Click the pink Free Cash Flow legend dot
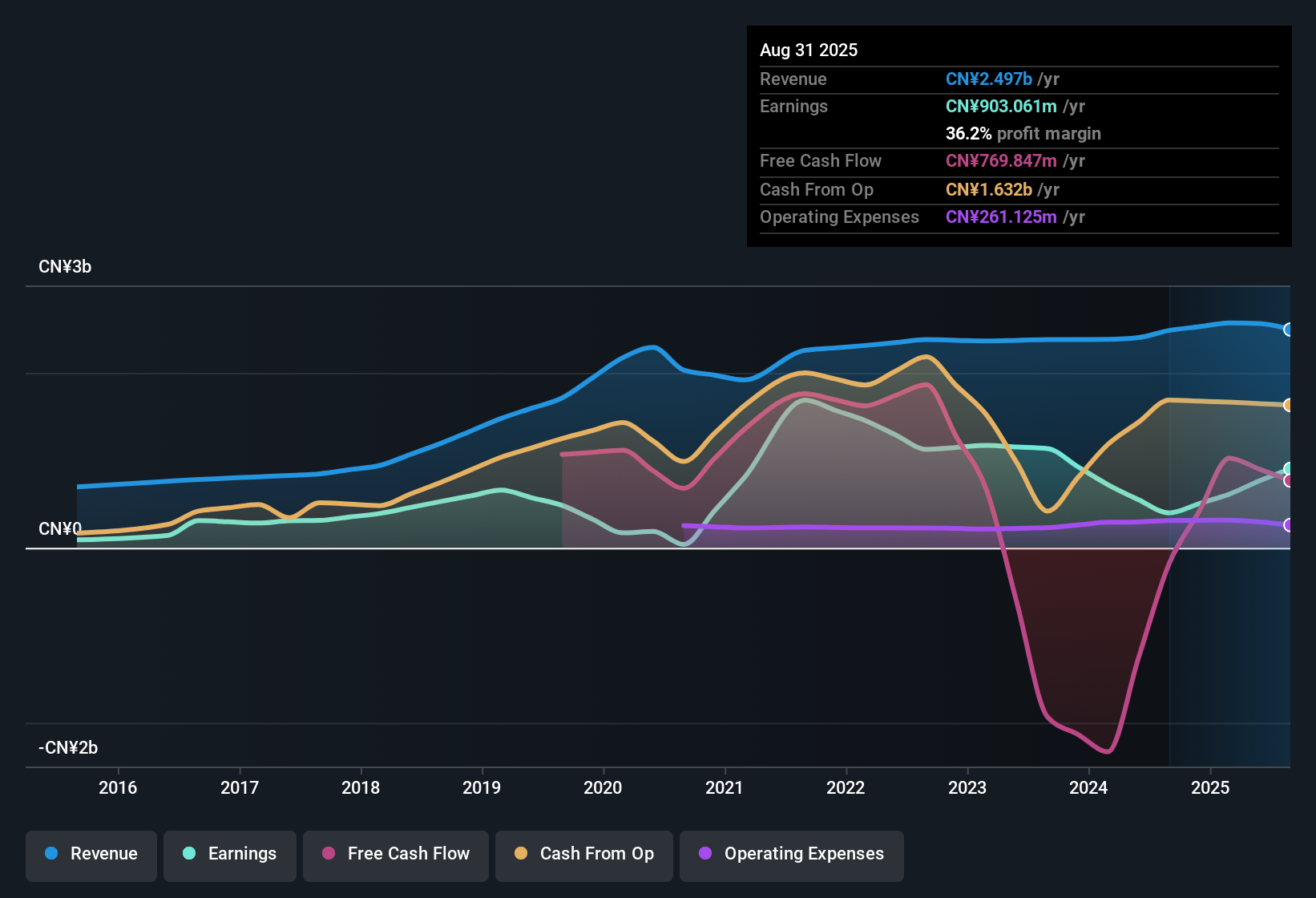 click(x=328, y=854)
